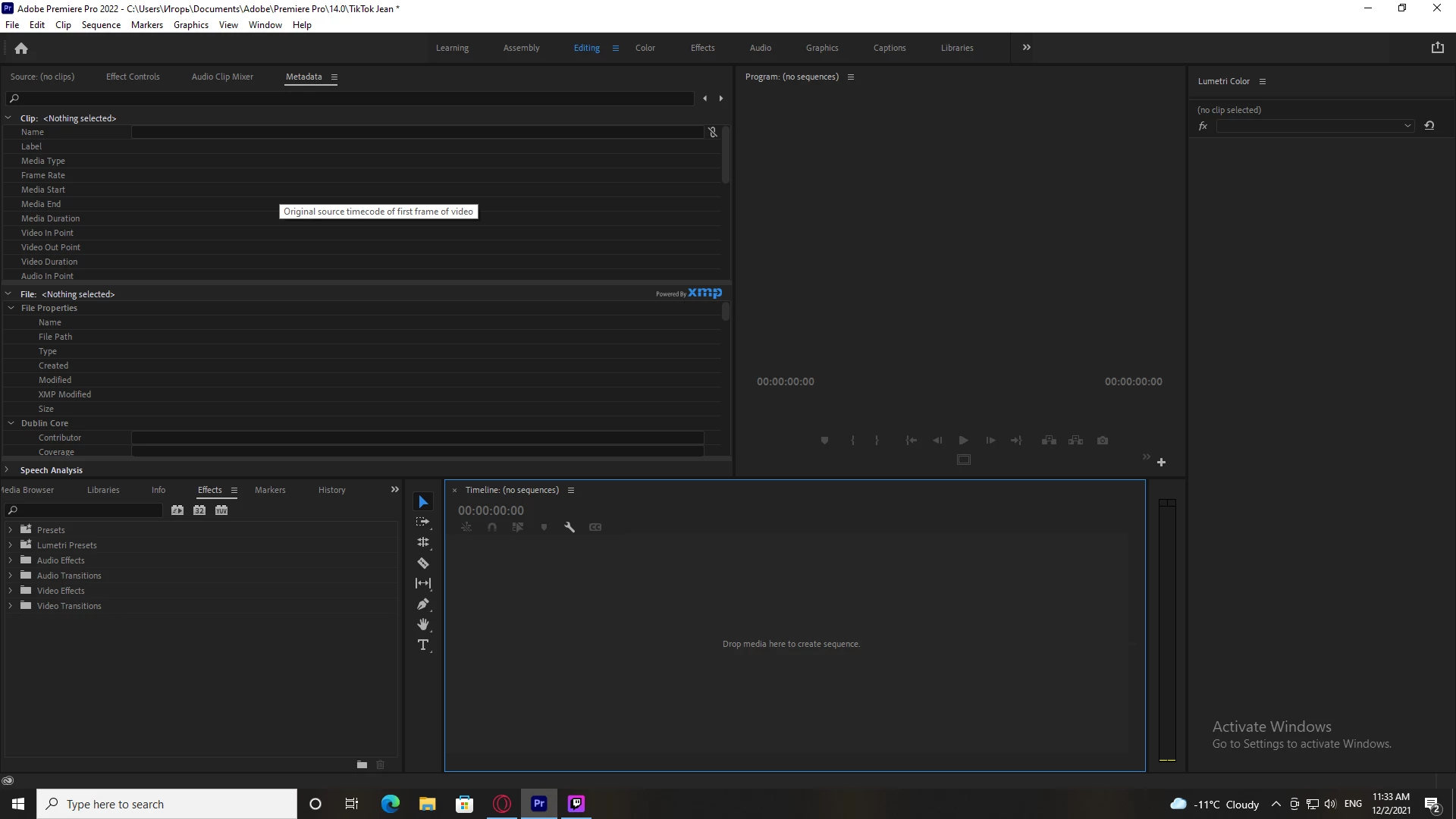The height and width of the screenshot is (819, 1456).
Task: Open Timeline Display Settings wrench icon
Action: click(x=570, y=527)
